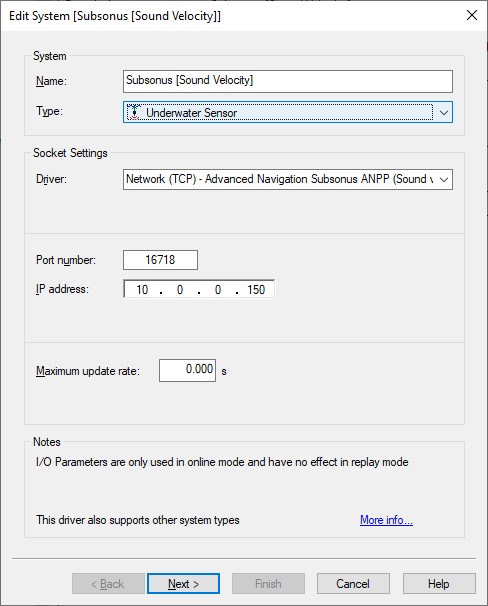
Task: Focus the Maximum update rate field
Action: click(187, 370)
